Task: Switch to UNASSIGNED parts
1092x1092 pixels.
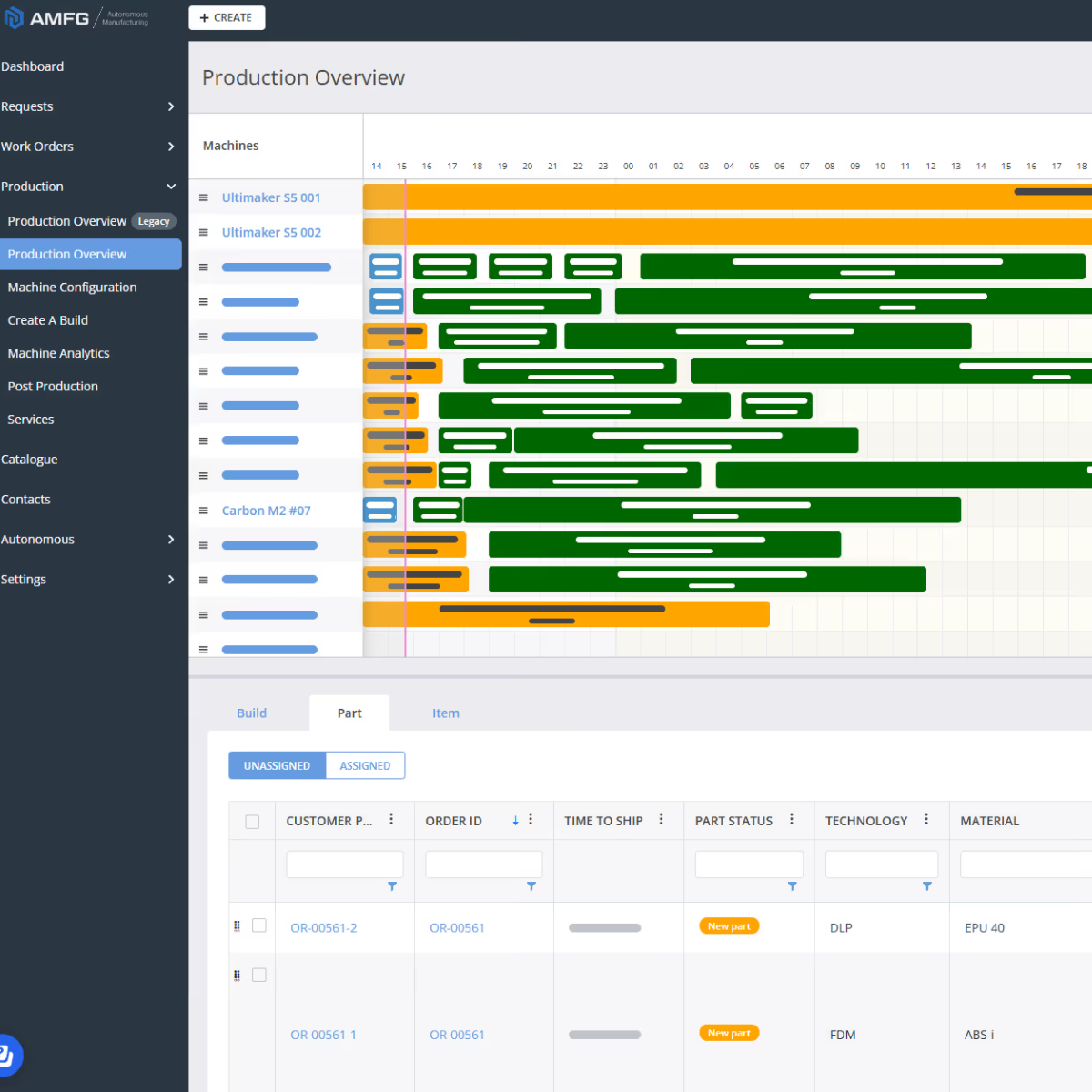Action: [277, 766]
